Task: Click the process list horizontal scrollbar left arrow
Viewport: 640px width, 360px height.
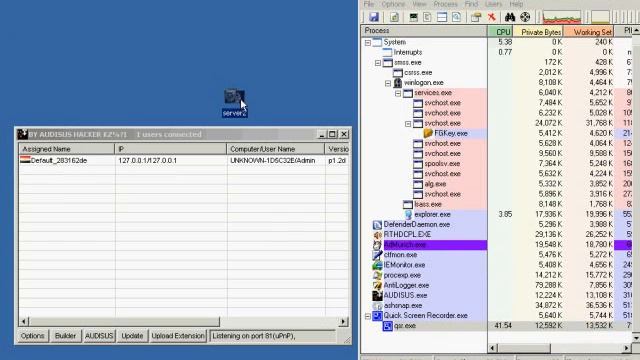Action: [x=493, y=348]
